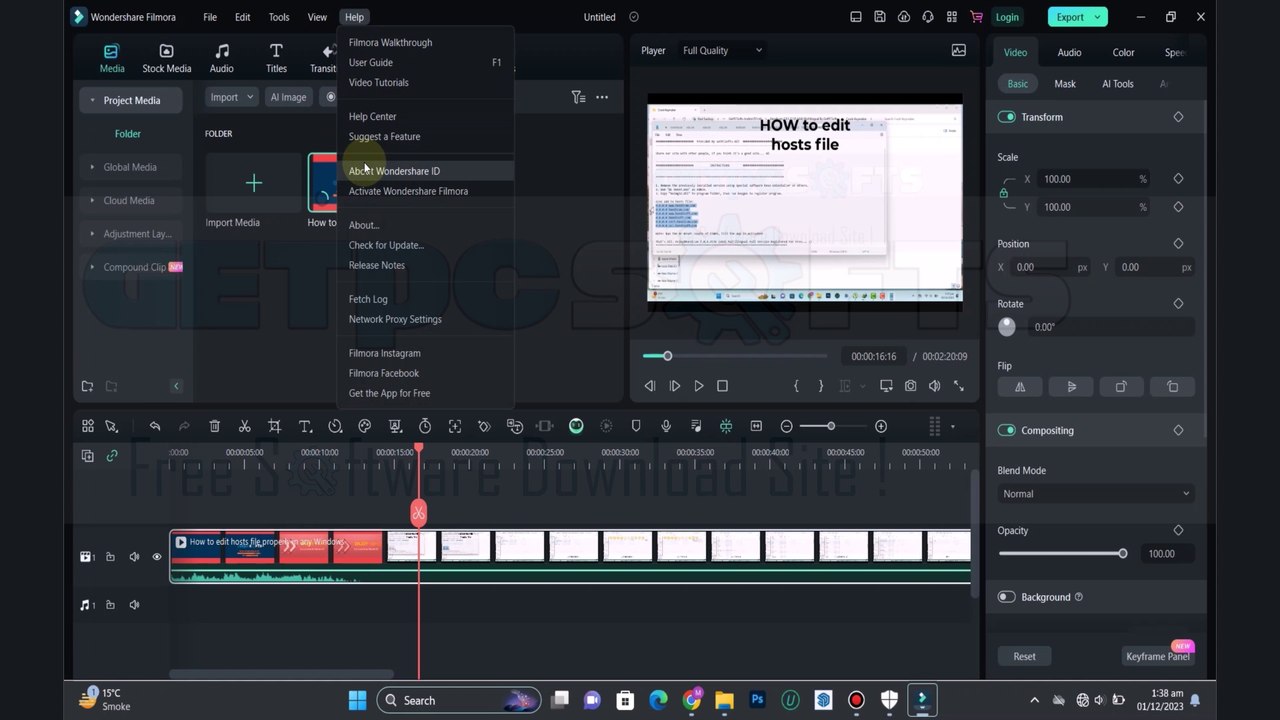This screenshot has height=720, width=1280.
Task: Enter fullscreen preview with expand arrows icon
Action: pos(959,386)
